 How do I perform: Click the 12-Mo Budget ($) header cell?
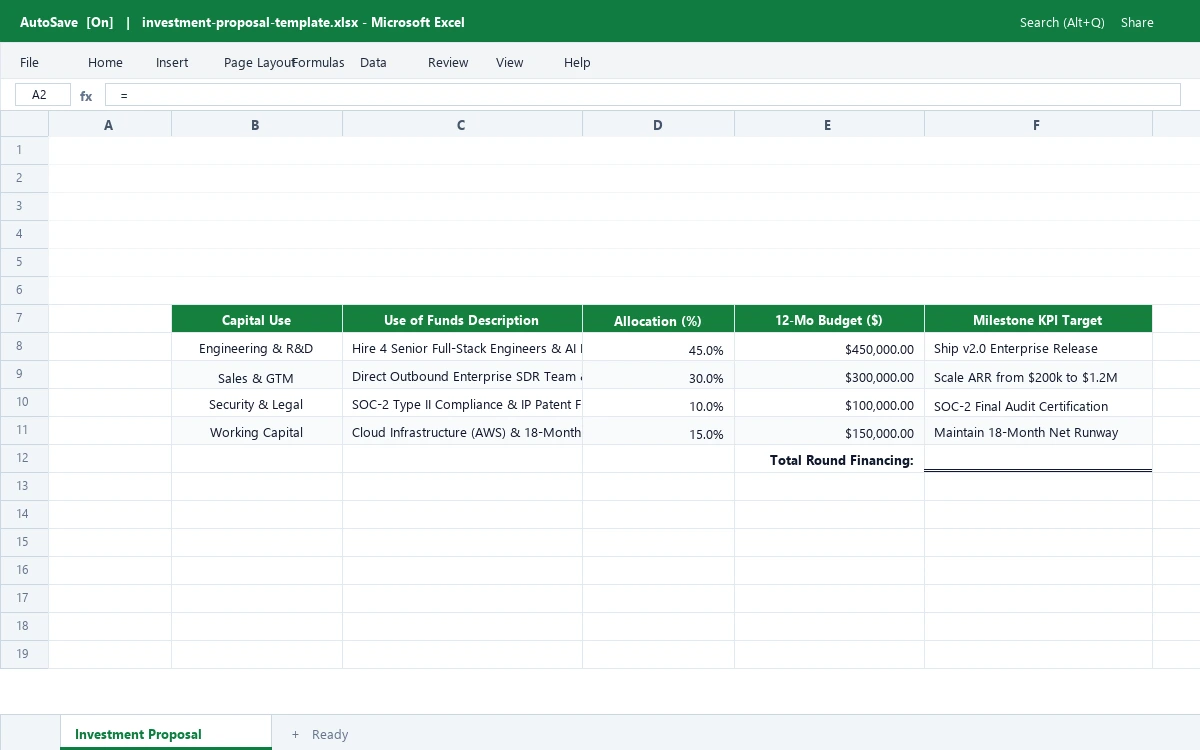829,319
